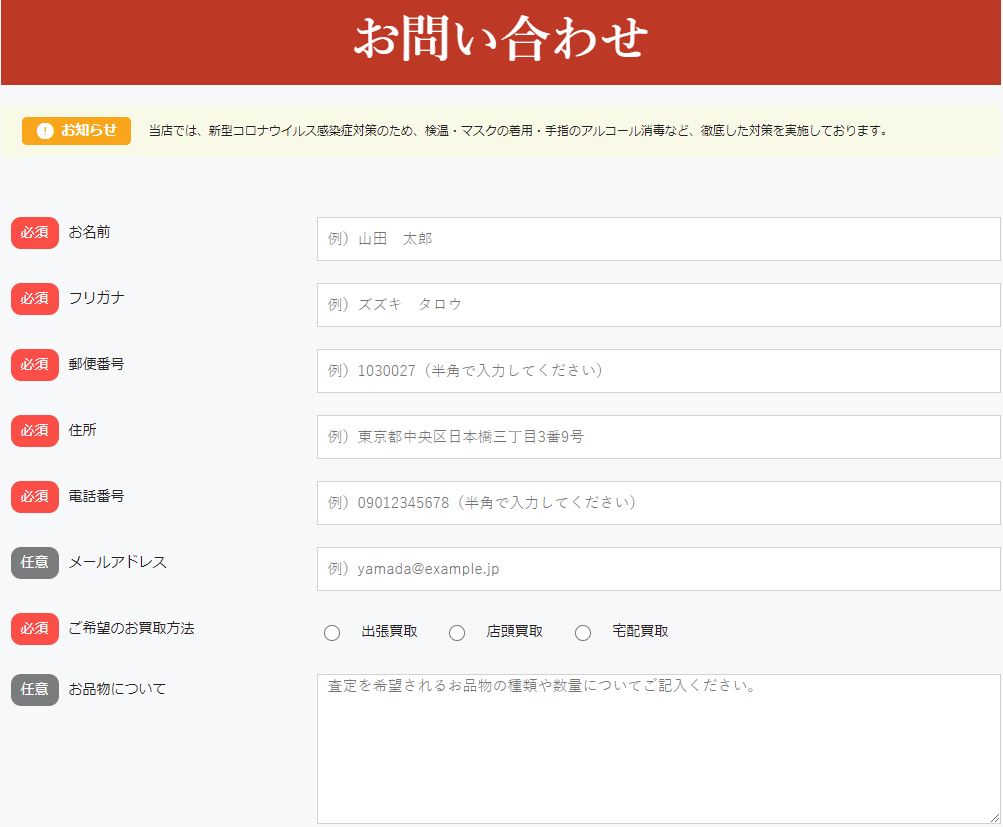Choose the 店頭買取 radio option

click(x=457, y=633)
